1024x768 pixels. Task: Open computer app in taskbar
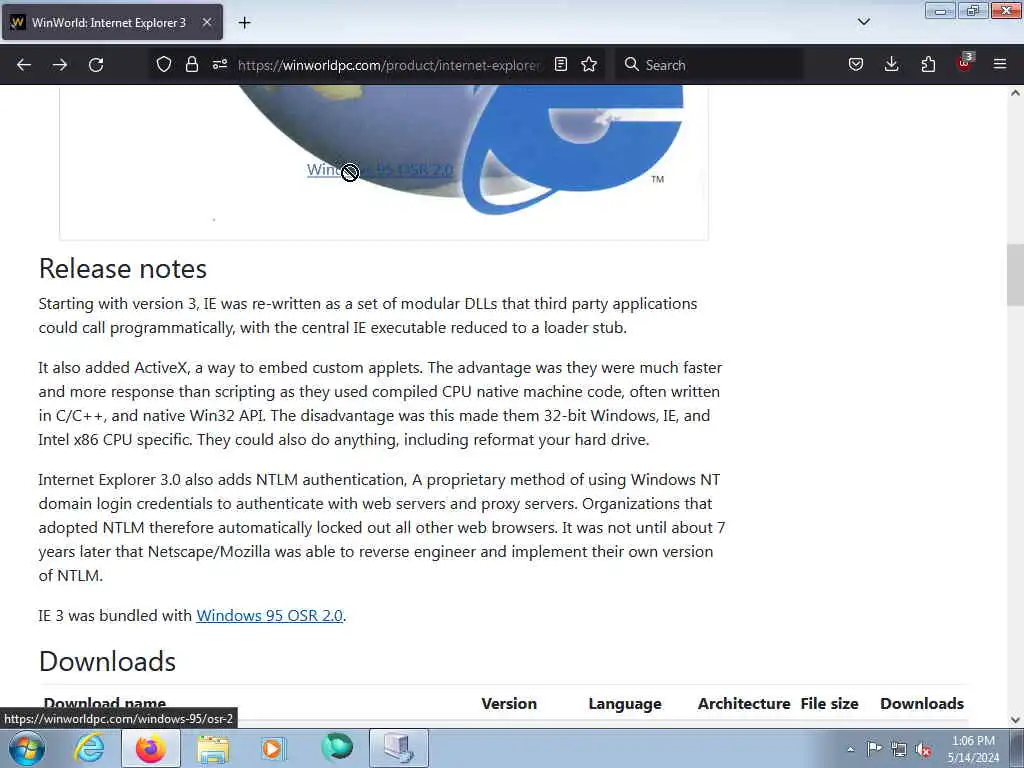[399, 748]
